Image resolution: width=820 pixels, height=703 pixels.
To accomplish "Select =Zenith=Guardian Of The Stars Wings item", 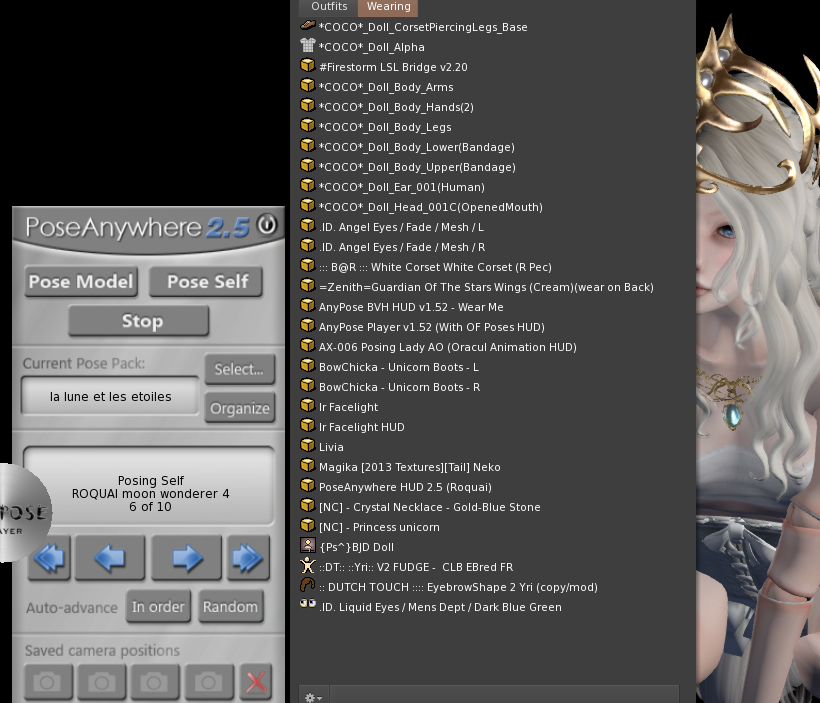I will pos(486,287).
